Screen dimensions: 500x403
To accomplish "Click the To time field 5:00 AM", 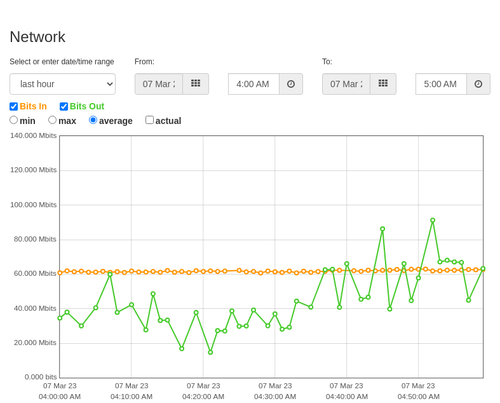I will 441,84.
